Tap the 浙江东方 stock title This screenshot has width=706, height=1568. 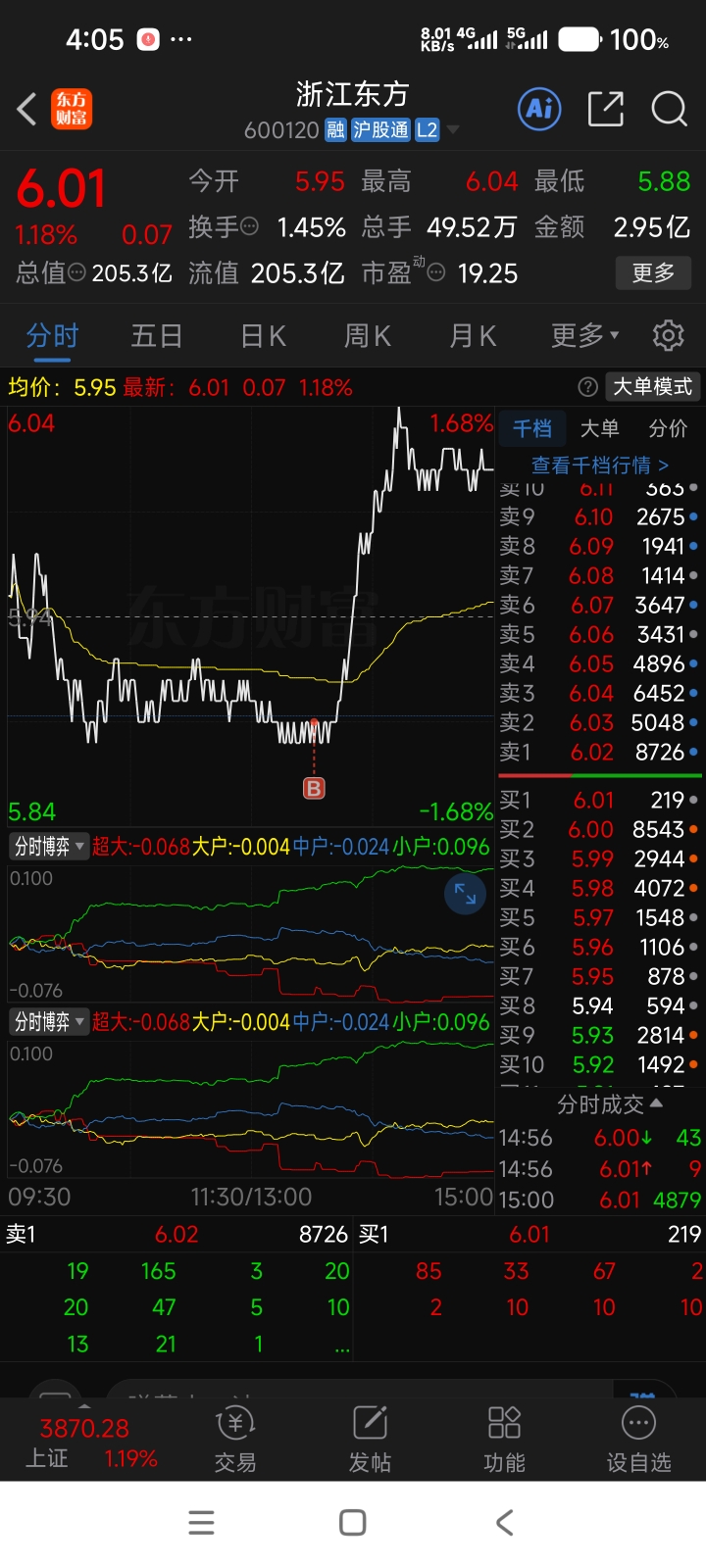tap(352, 94)
